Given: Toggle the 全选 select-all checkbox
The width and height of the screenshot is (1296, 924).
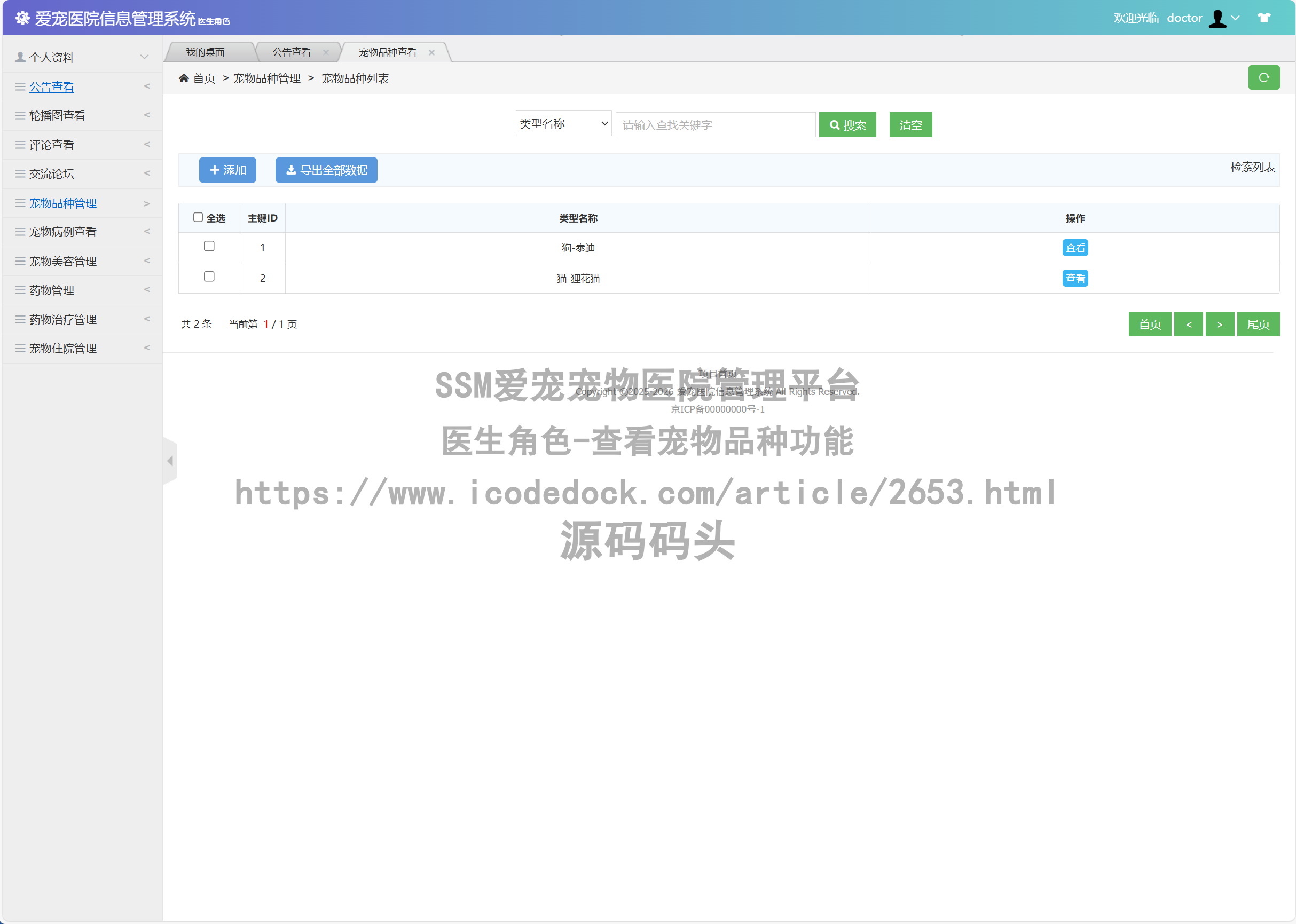Looking at the screenshot, I should pos(198,217).
